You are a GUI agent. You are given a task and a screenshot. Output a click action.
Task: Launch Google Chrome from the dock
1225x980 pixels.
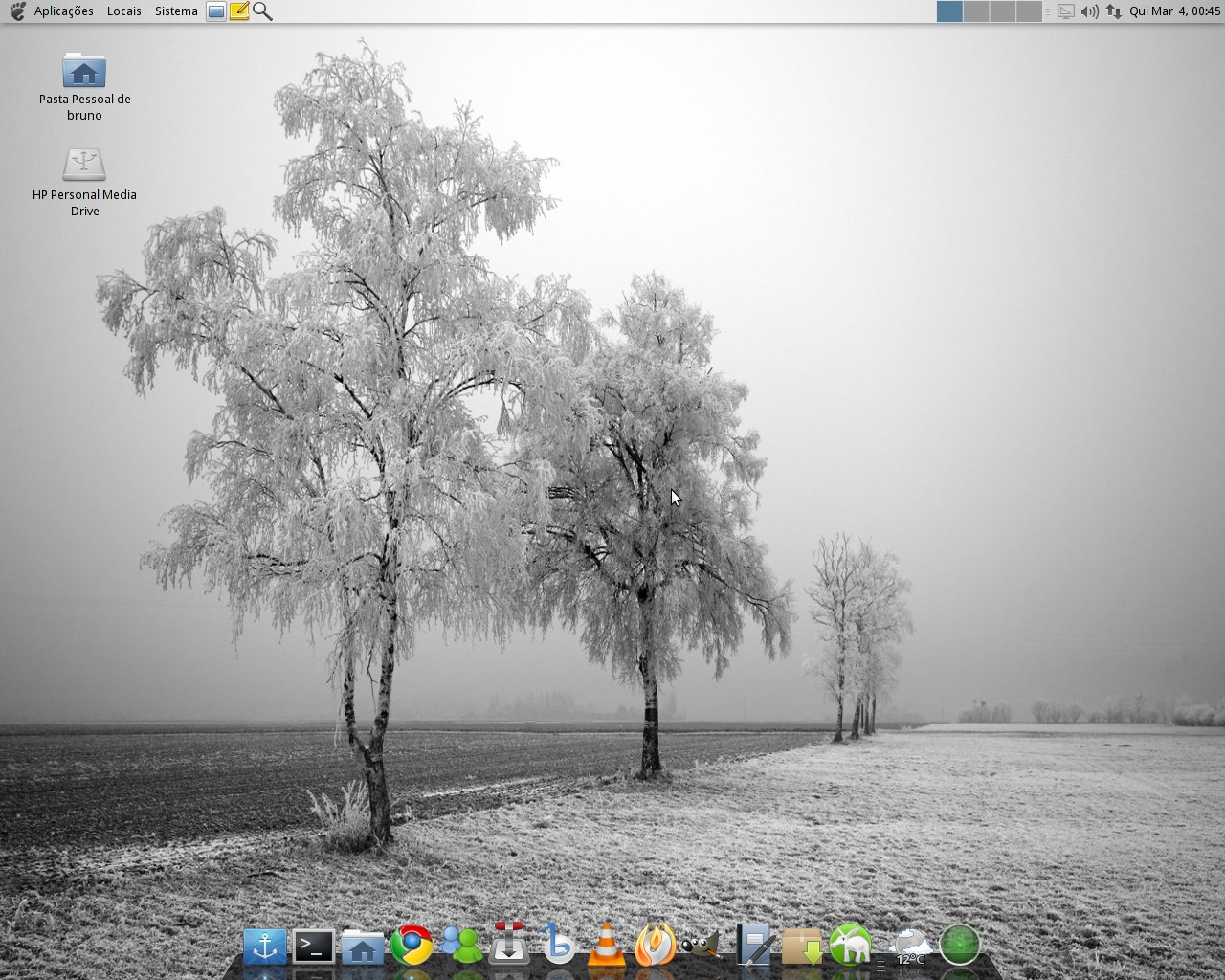(412, 946)
